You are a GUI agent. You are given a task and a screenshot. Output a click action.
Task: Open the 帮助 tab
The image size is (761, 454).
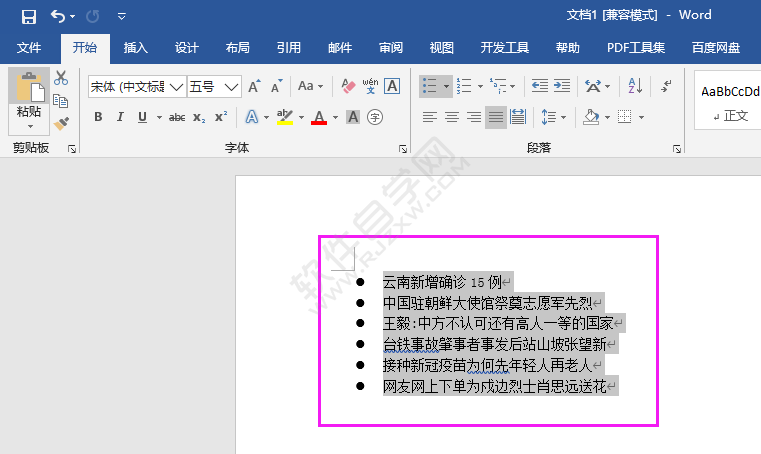(567, 48)
